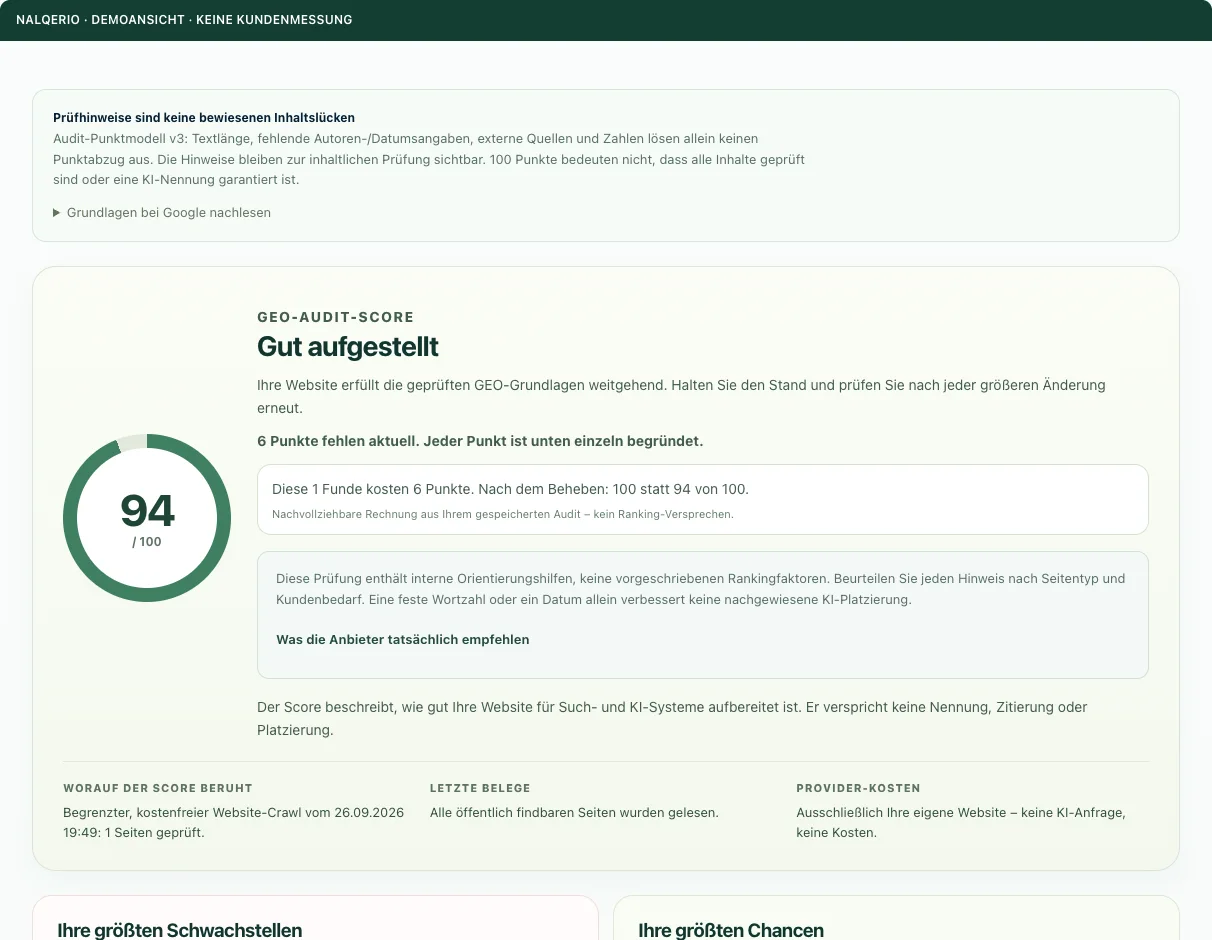This screenshot has height=940, width=1212.
Task: Click the 'GEO-AUDIT-SCORE' label
Action: click(335, 317)
